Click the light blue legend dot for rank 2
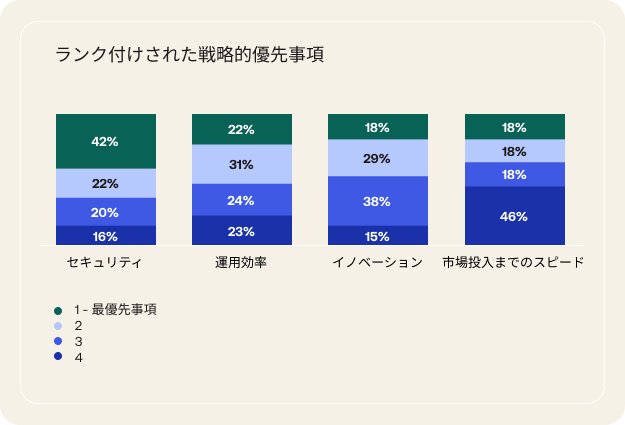This screenshot has width=625, height=425. pos(58,326)
